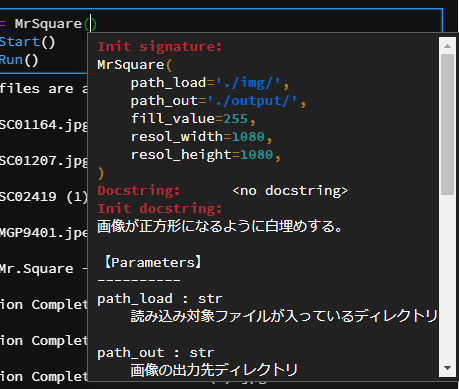Click the 【Parameters】 heading
This screenshot has width=459, height=389.
[153, 263]
